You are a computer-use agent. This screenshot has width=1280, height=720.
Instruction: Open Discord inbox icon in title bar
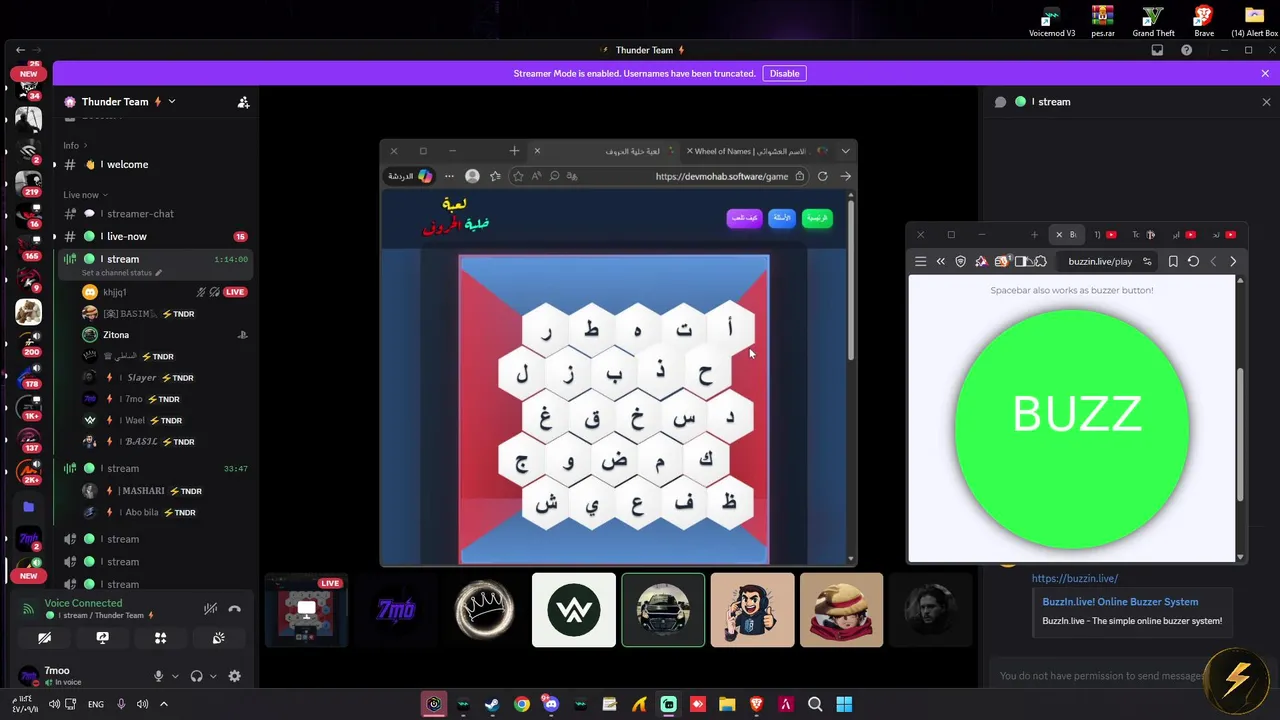1157,50
